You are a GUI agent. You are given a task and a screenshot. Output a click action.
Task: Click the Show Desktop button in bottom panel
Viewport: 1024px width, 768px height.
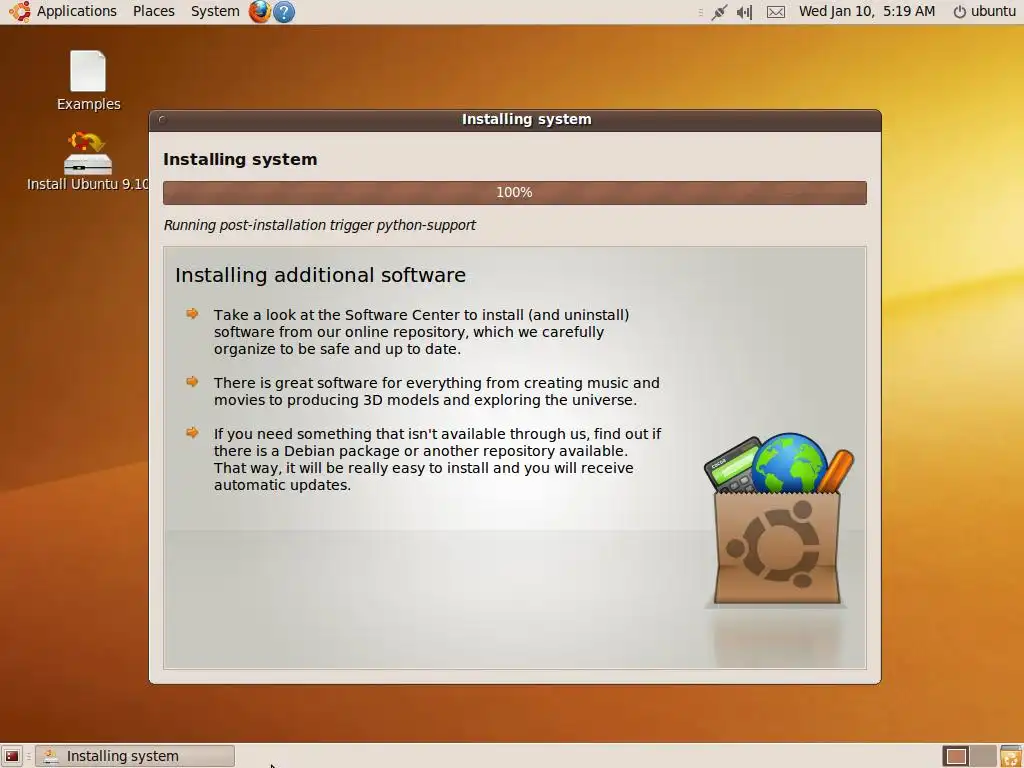tap(12, 756)
